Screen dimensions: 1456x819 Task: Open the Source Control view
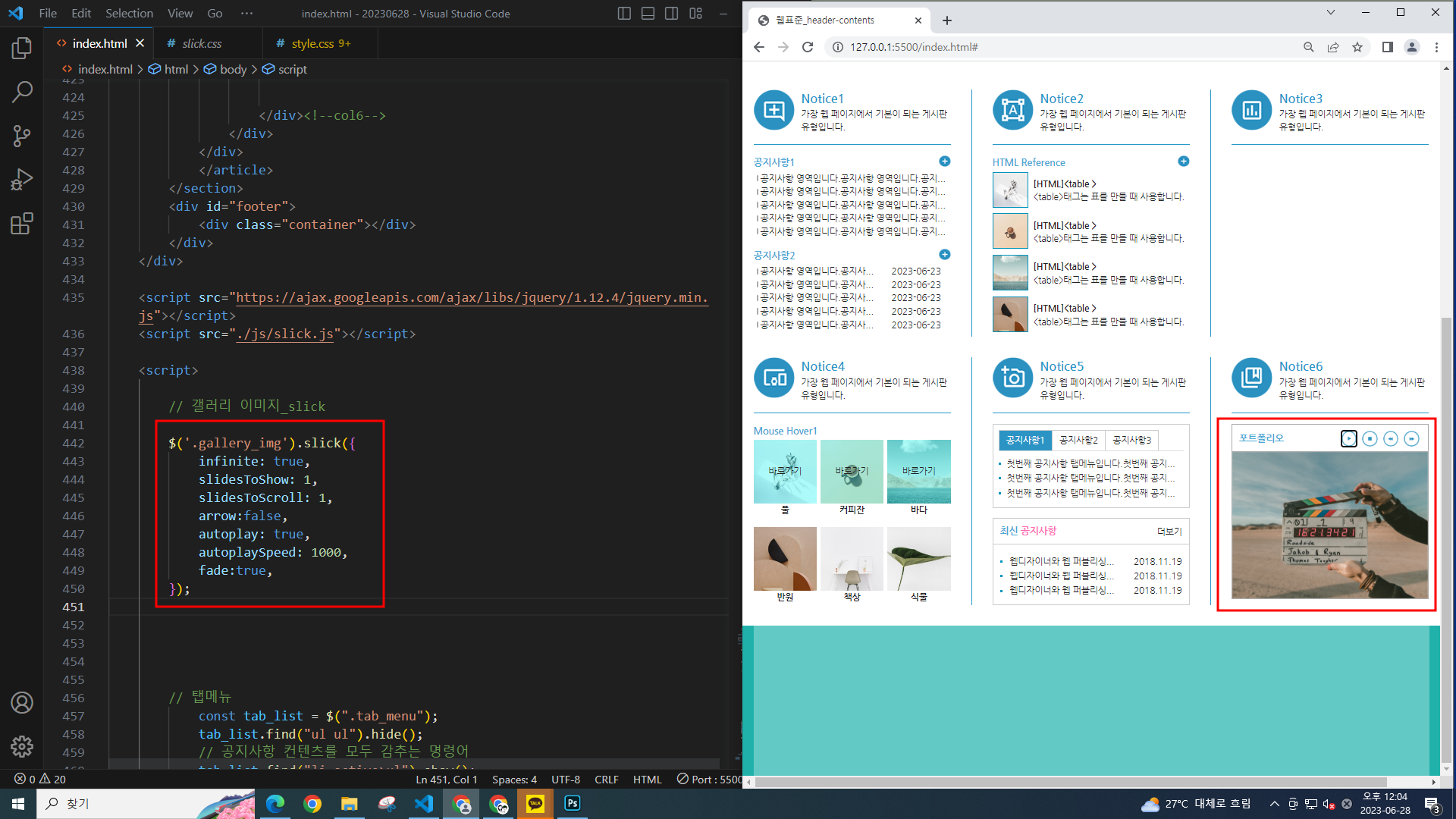[22, 136]
